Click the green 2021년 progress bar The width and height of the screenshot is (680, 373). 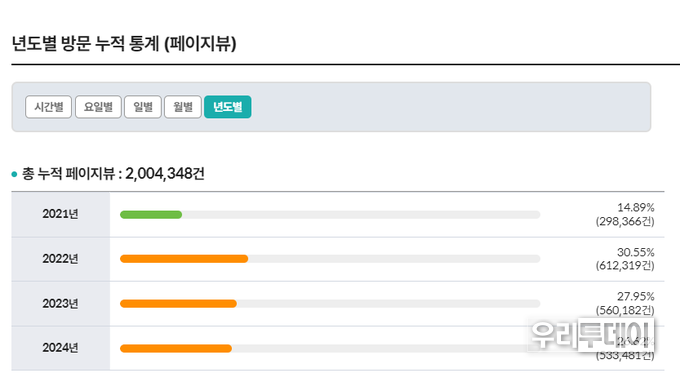pyautogui.click(x=151, y=215)
